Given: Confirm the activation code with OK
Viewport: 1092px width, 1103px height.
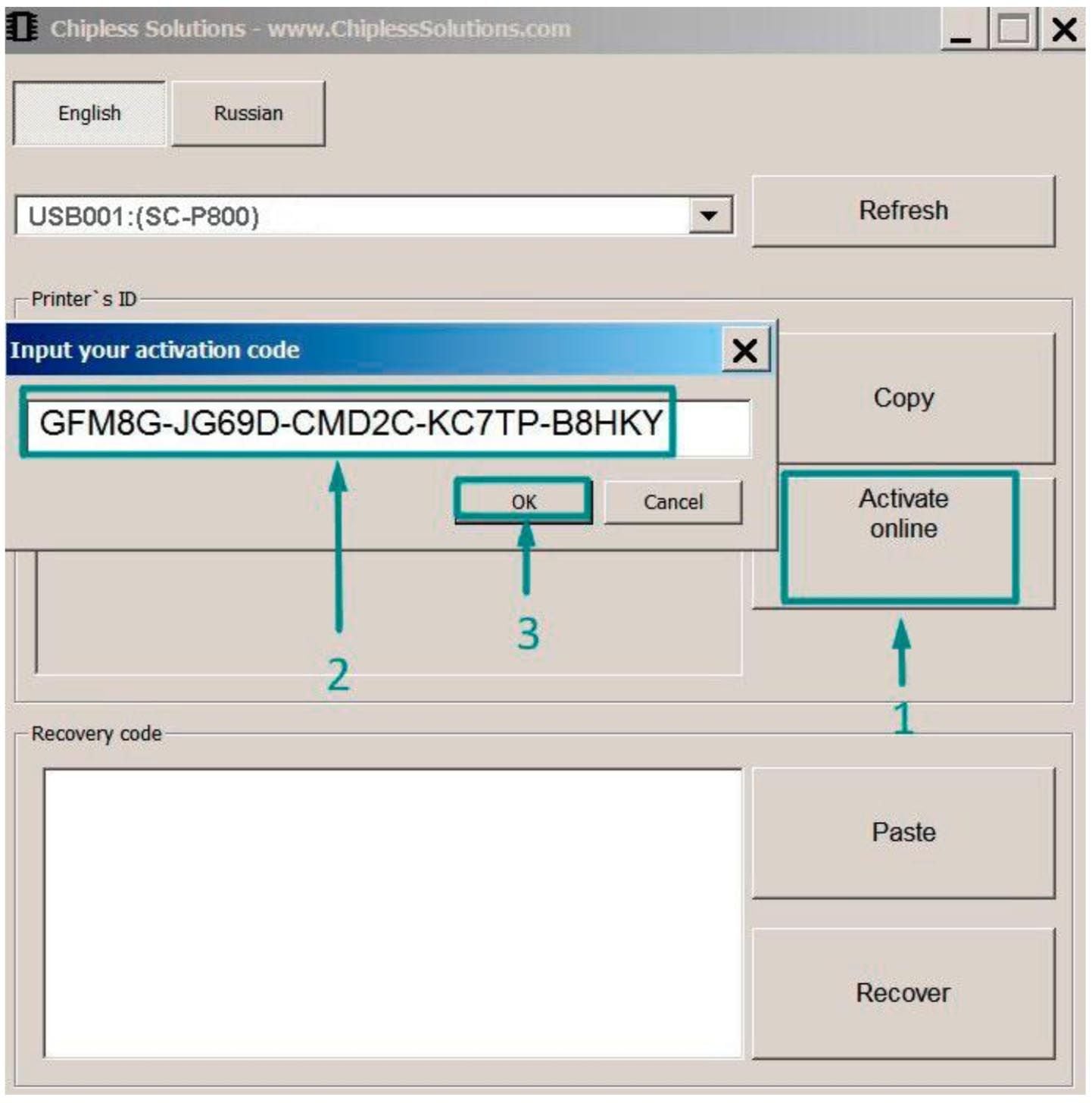Looking at the screenshot, I should coord(523,502).
